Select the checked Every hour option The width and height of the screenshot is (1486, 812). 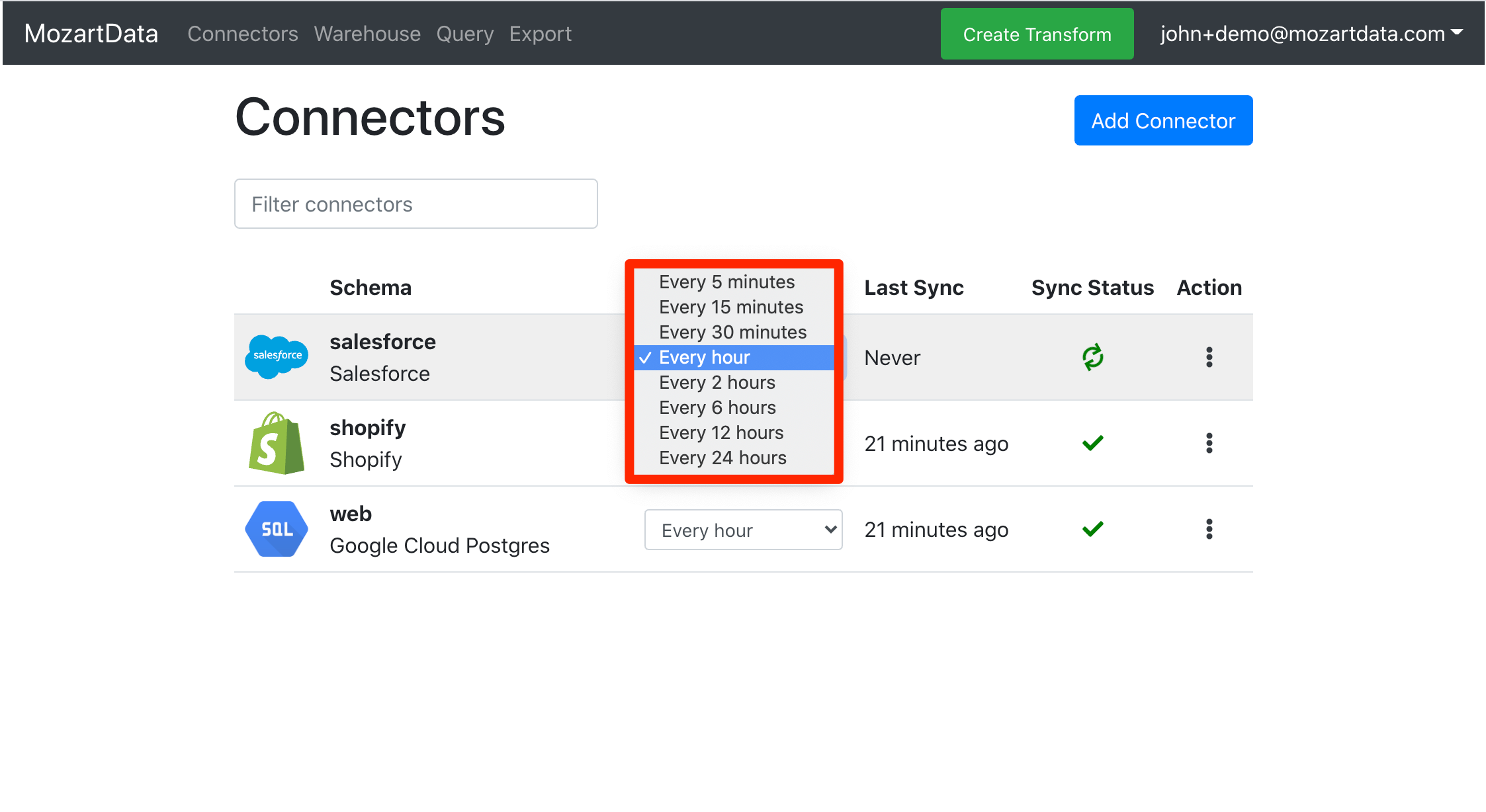(x=734, y=357)
